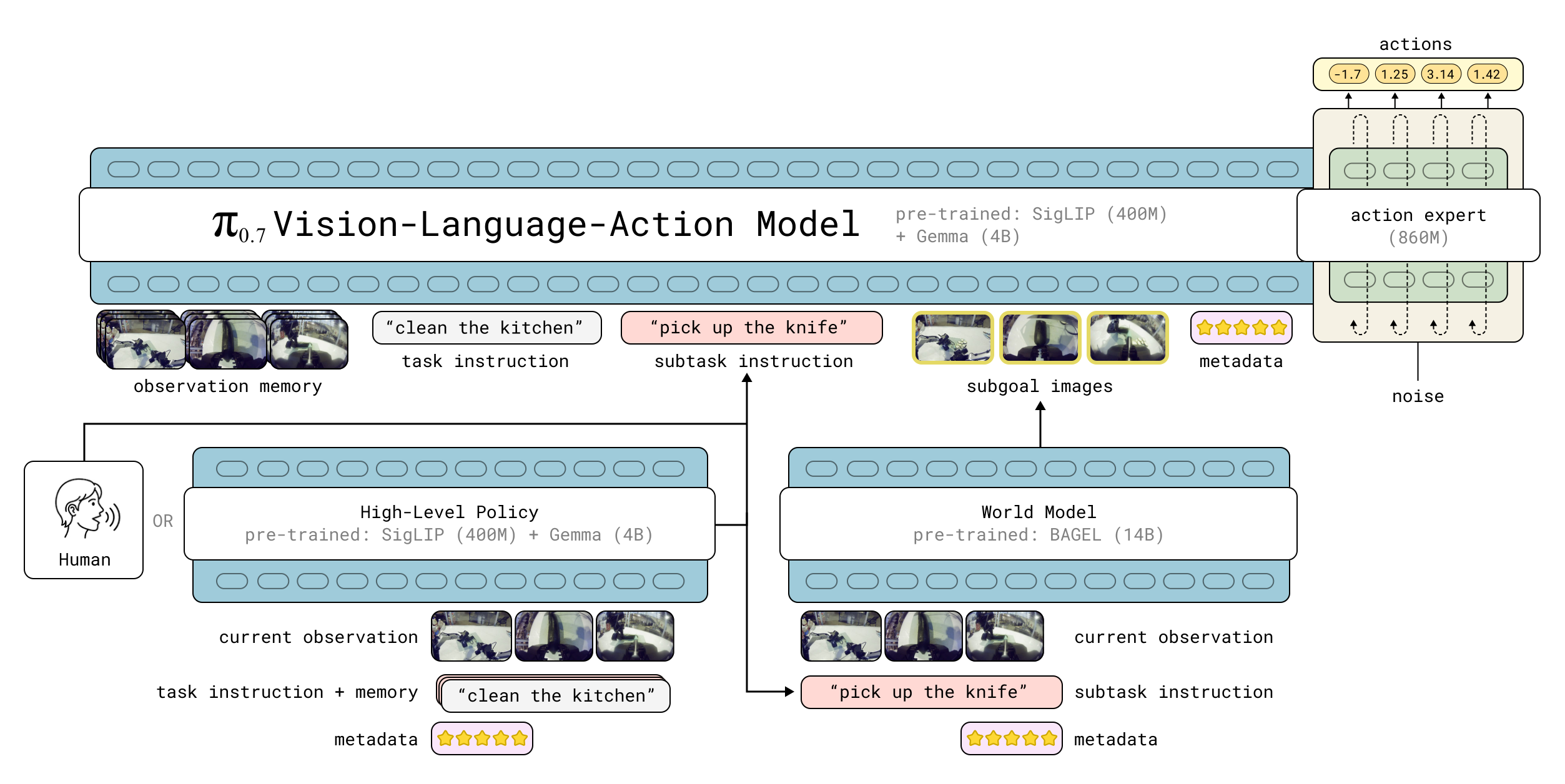The width and height of the screenshot is (1565, 784).
Task: Select "current observation" label left of High-Level Policy images
Action: point(318,637)
